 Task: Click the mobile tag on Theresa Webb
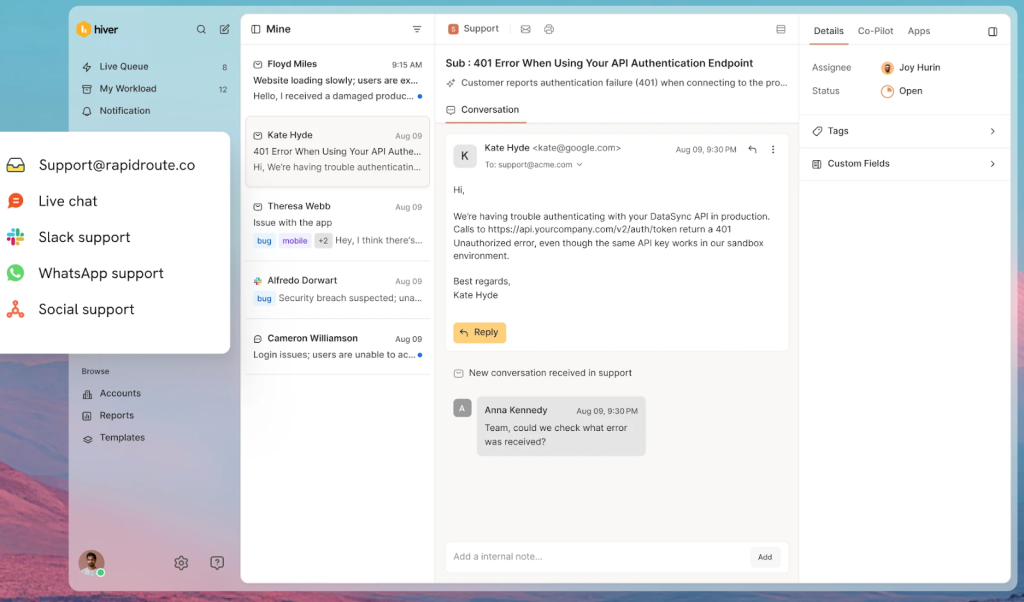tap(295, 241)
